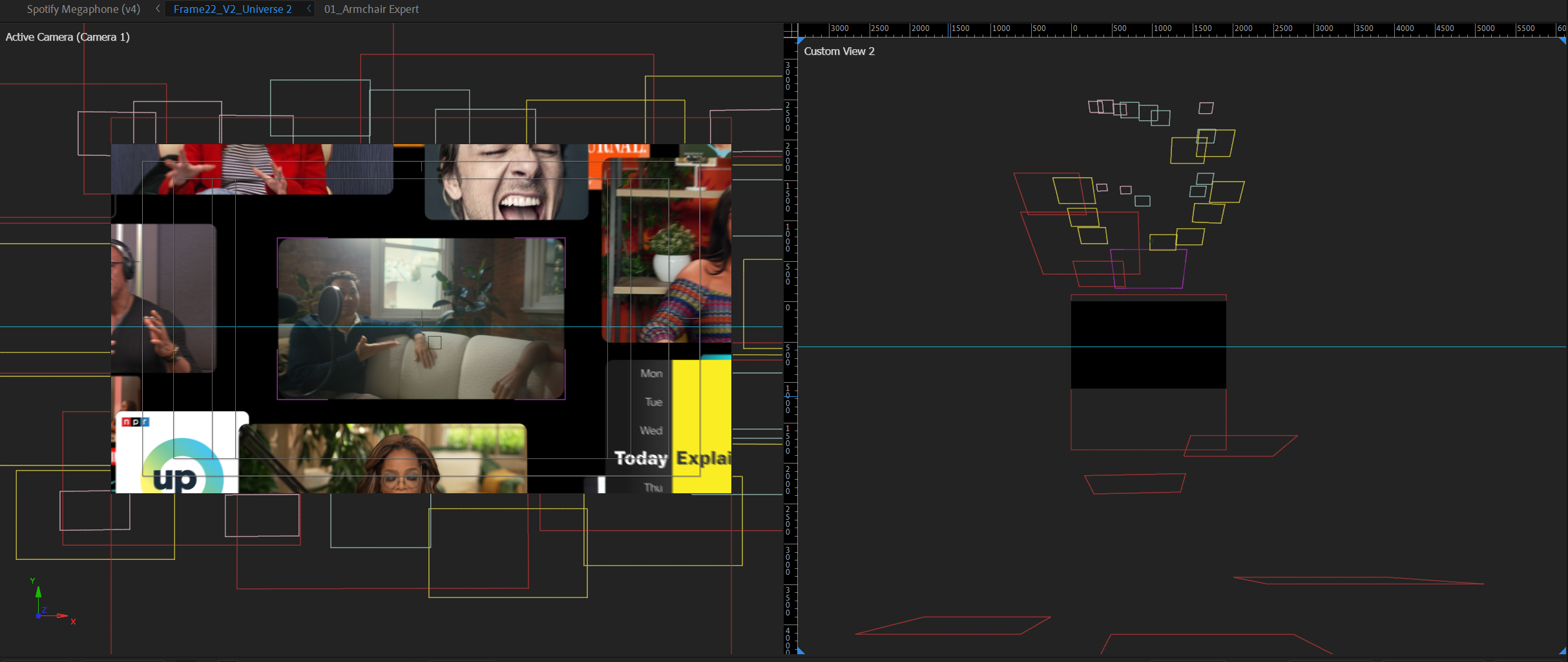Click the green Y axis arrow
The image size is (1568, 662).
pos(38,592)
